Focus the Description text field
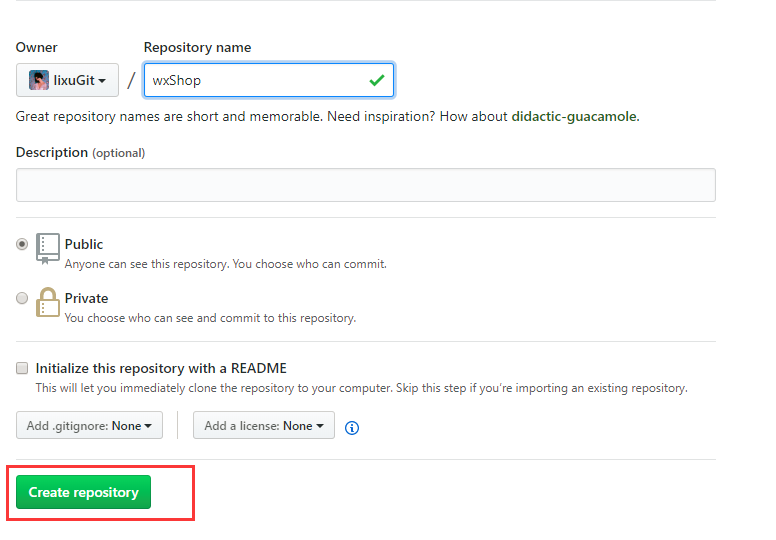 point(365,185)
